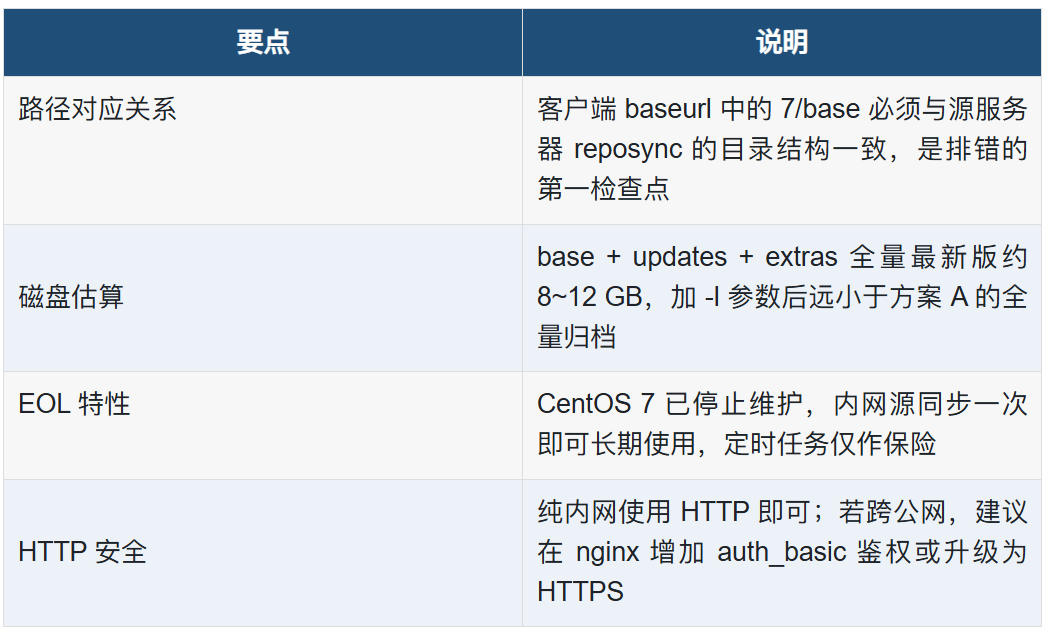Click the 说明 column header
The height and width of the screenshot is (633, 1050).
pyautogui.click(x=781, y=42)
